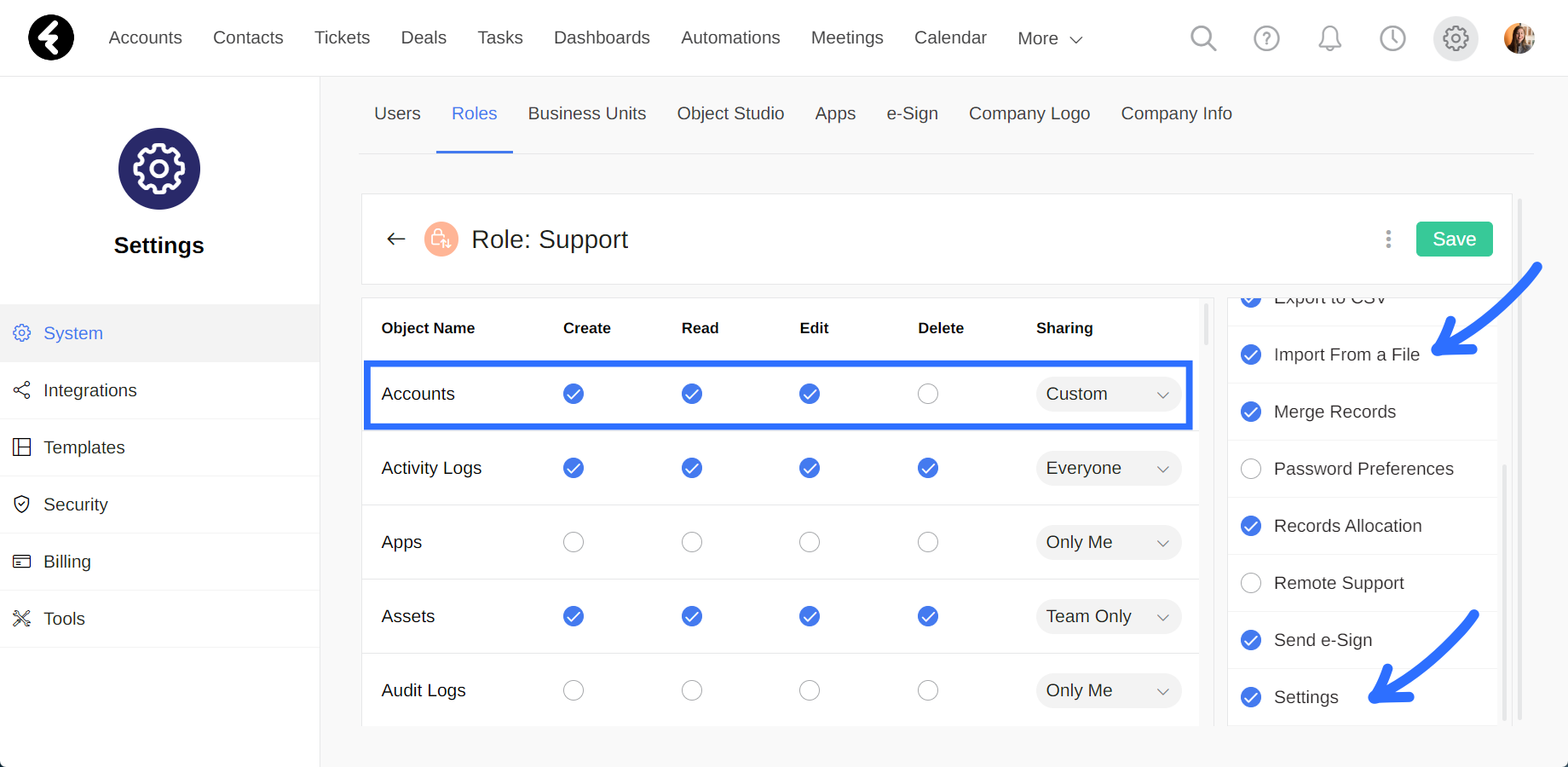This screenshot has width=1568, height=767.
Task: Open Deals in top navigation
Action: [424, 37]
